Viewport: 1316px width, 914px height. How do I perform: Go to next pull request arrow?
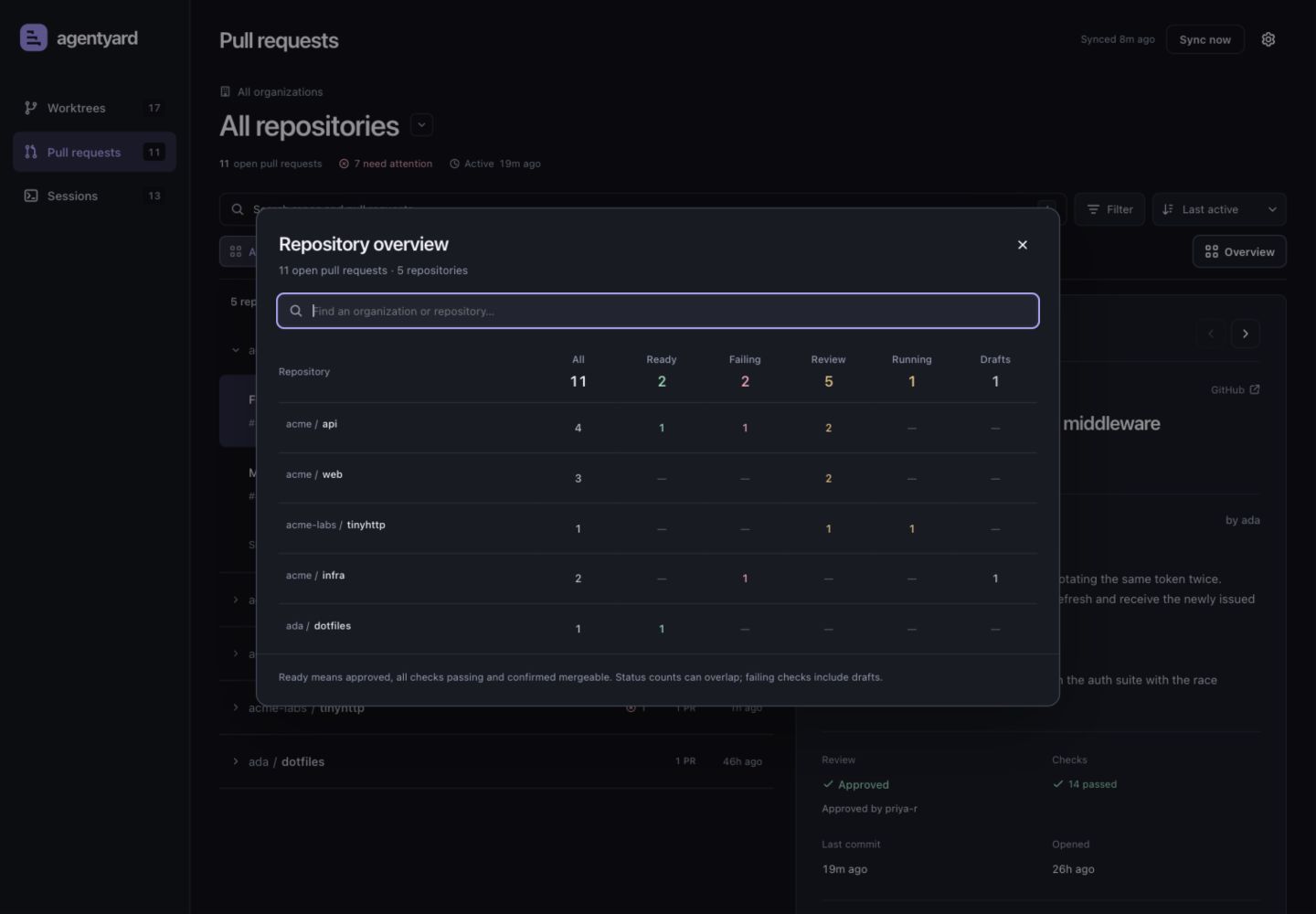[x=1245, y=334]
